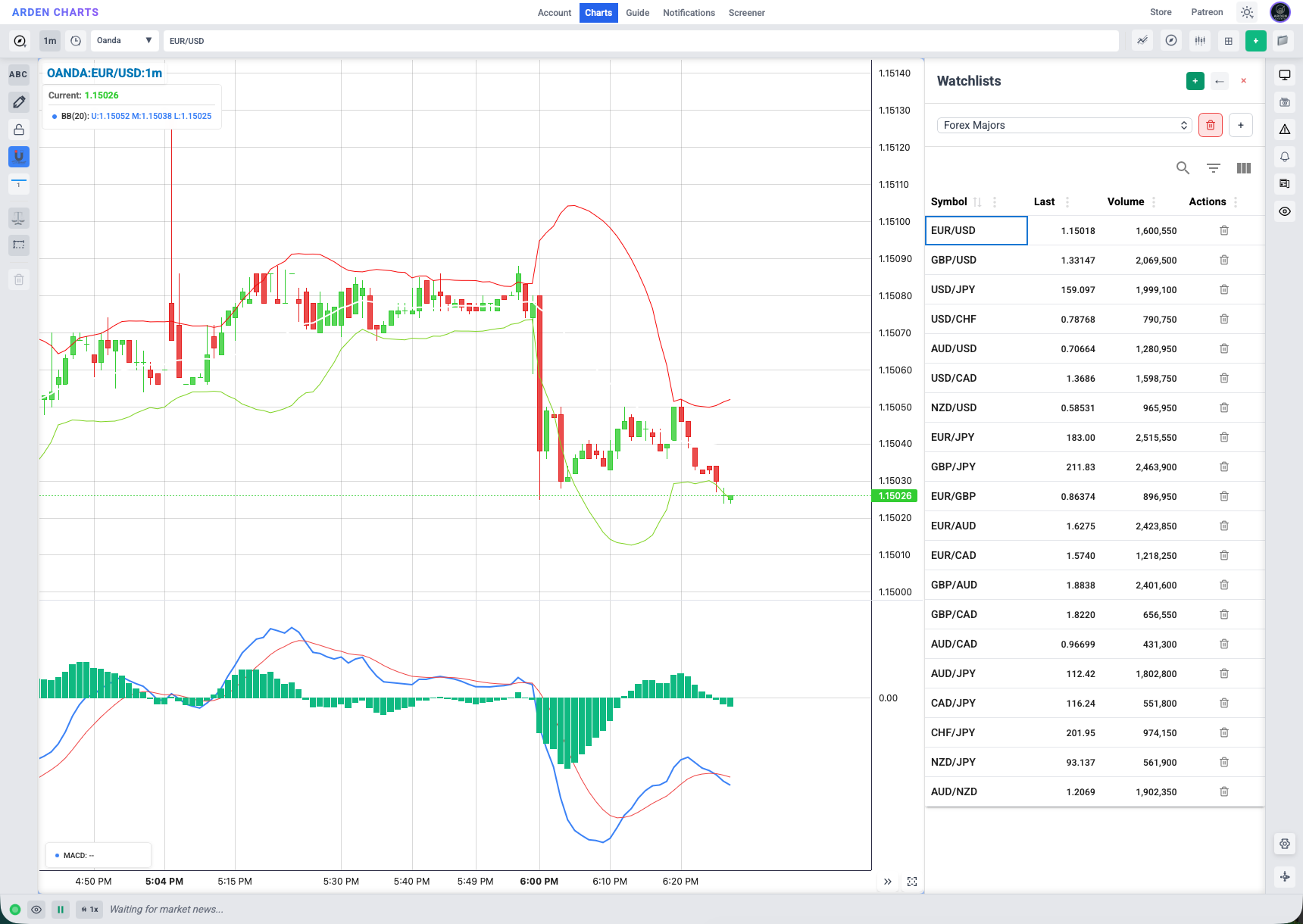Open the news panel in right sidebar

pos(1284,183)
